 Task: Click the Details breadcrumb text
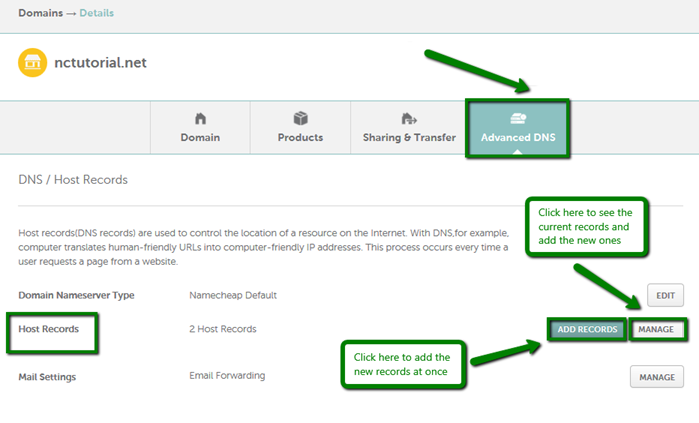click(x=96, y=13)
